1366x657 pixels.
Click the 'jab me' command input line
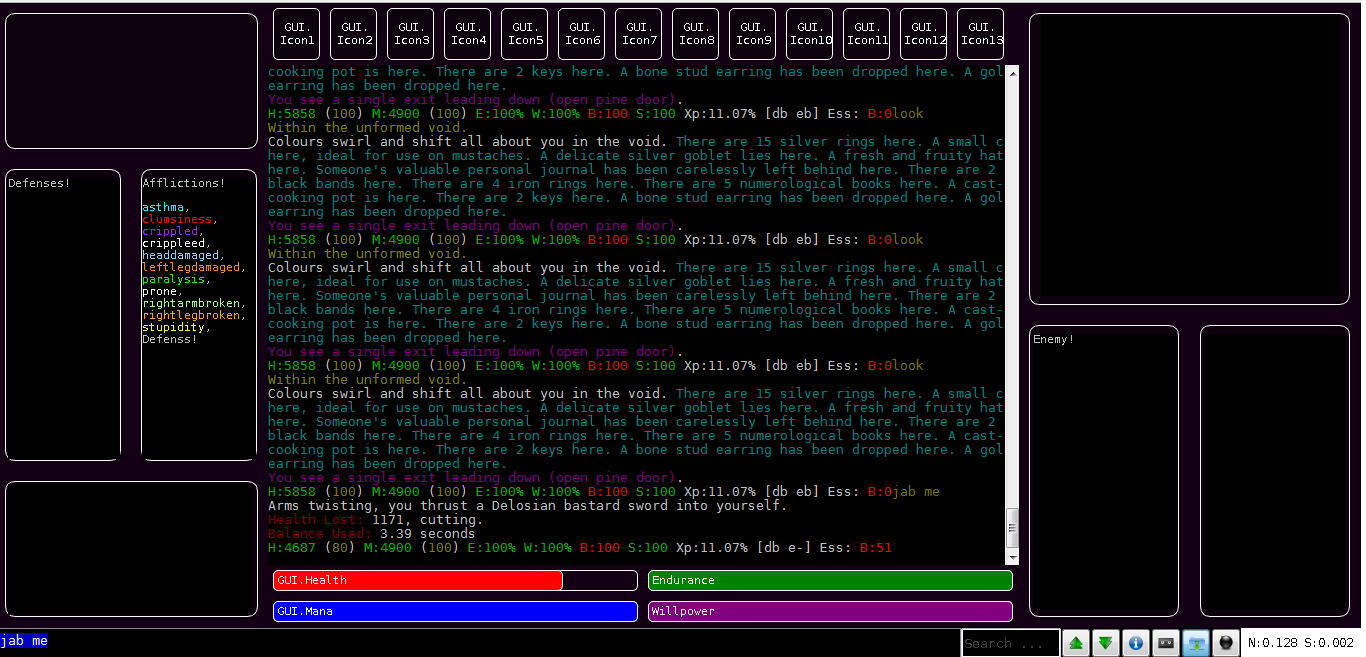point(480,641)
